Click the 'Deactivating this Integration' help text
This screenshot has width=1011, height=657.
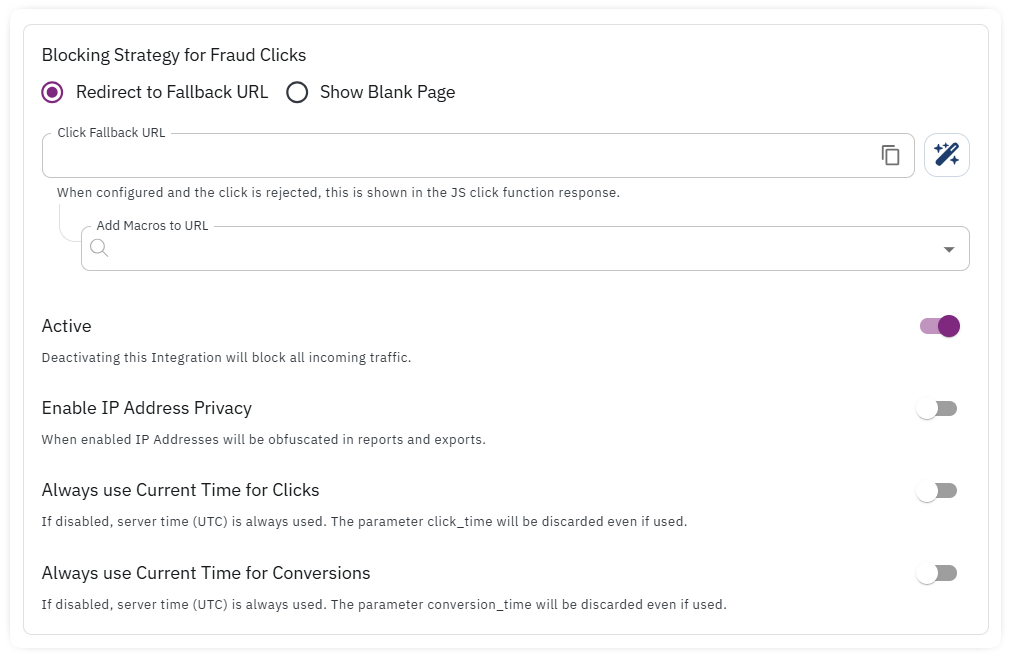pos(225,357)
